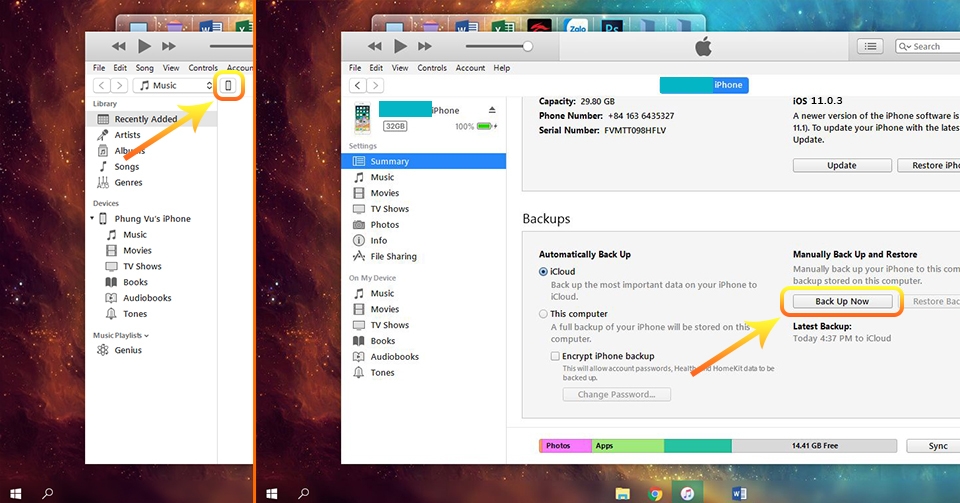Select the iCloud backup radio button
960x503 pixels.
[x=543, y=272]
